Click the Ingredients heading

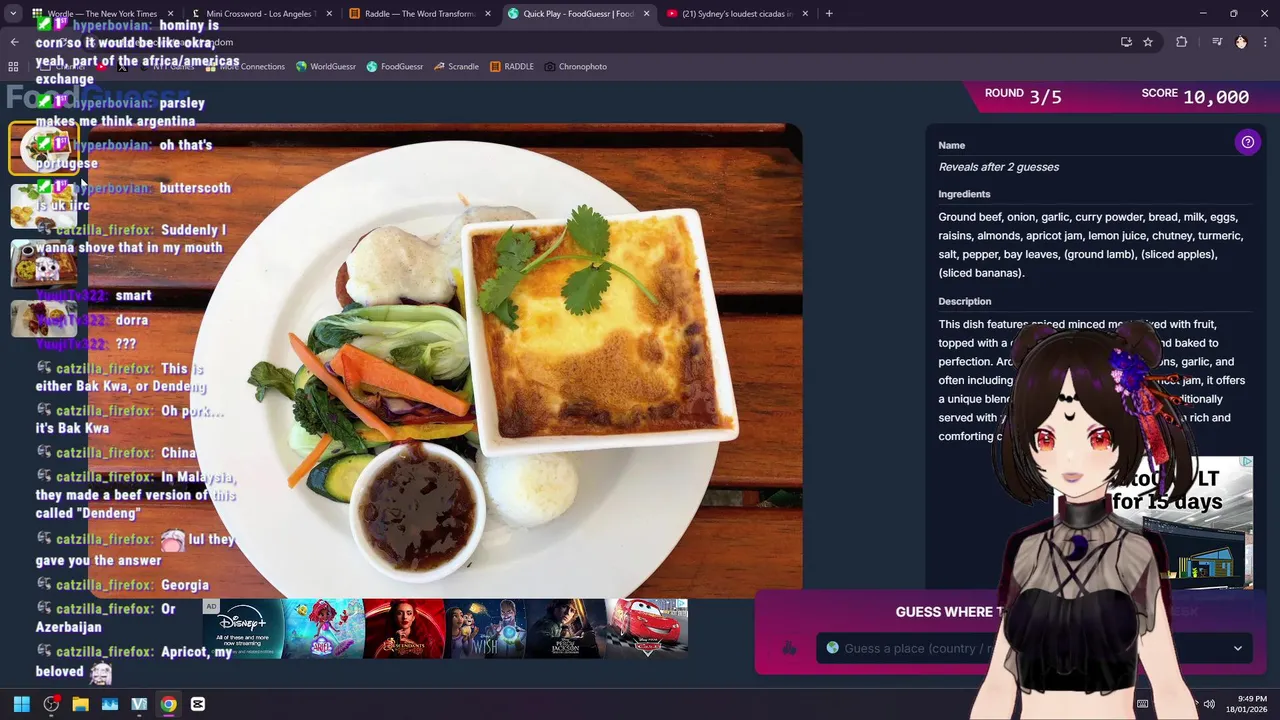pos(964,194)
